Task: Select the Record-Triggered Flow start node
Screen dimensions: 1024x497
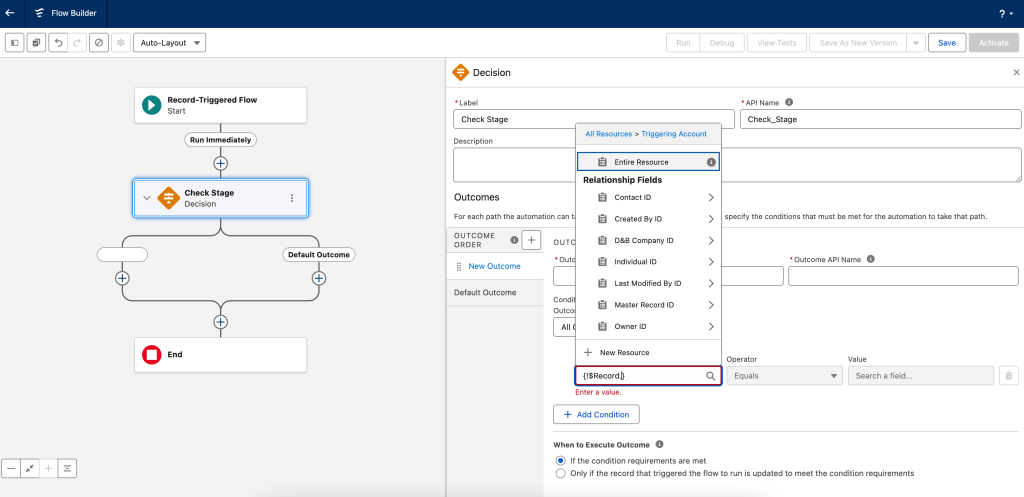Action: coord(221,105)
